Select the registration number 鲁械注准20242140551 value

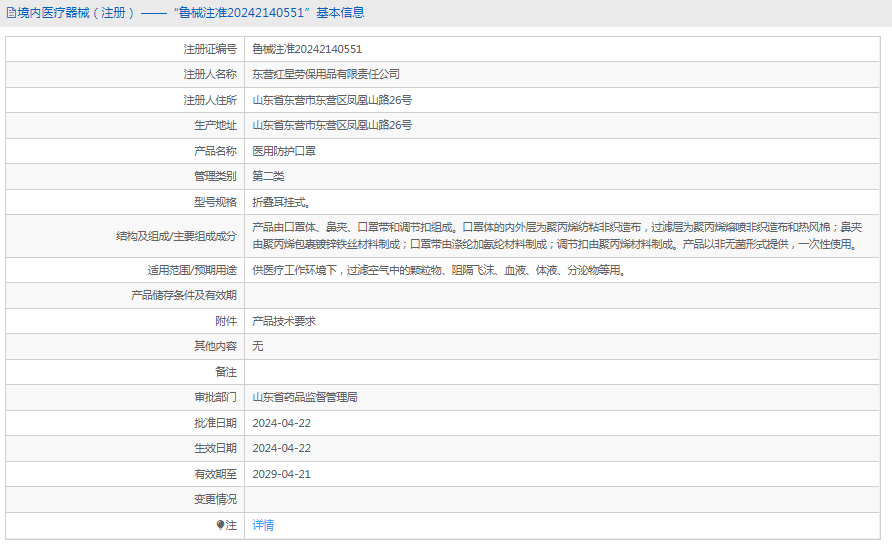[307, 49]
